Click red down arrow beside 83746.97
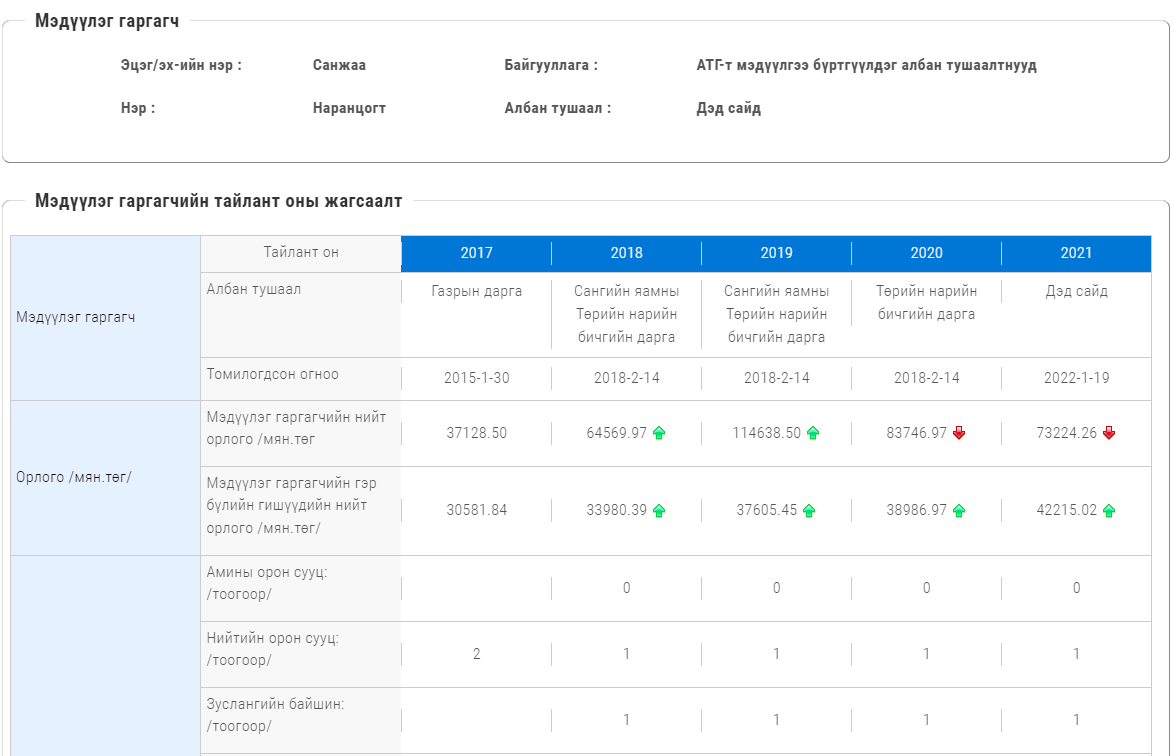Viewport: 1174px width, 756px height. tap(959, 433)
